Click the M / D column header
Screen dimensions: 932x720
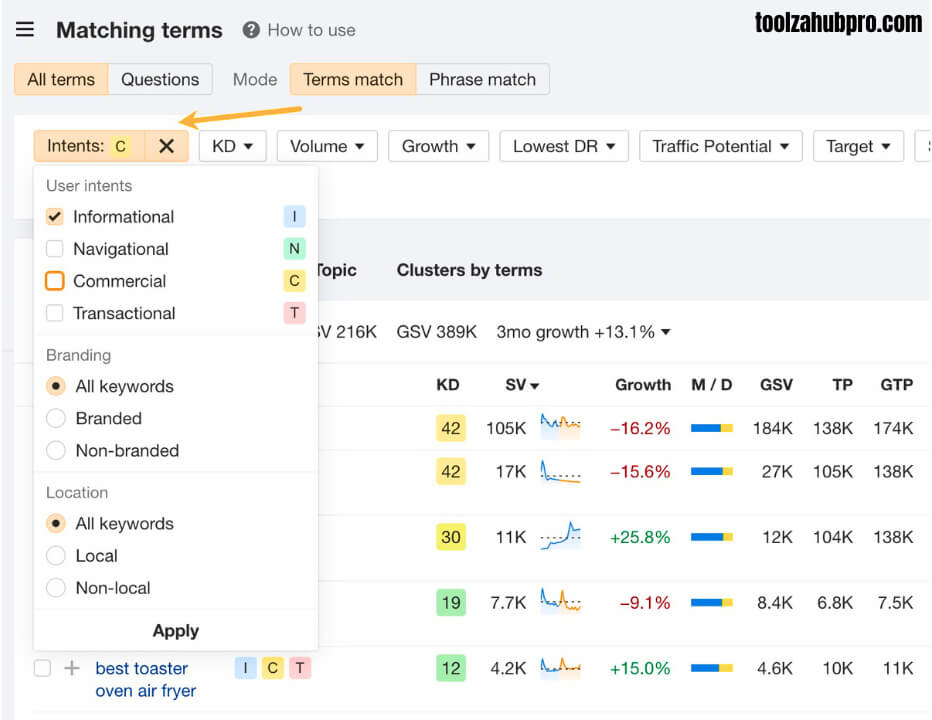[x=711, y=385]
